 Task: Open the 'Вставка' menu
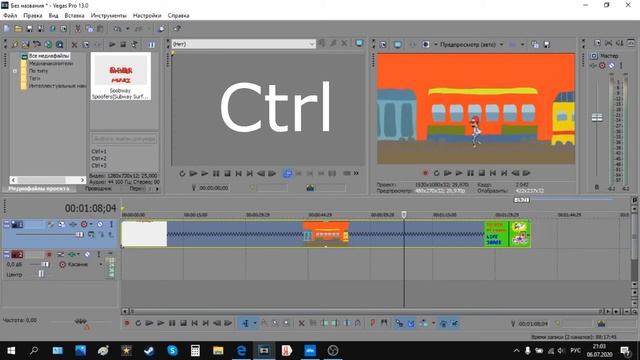click(74, 16)
